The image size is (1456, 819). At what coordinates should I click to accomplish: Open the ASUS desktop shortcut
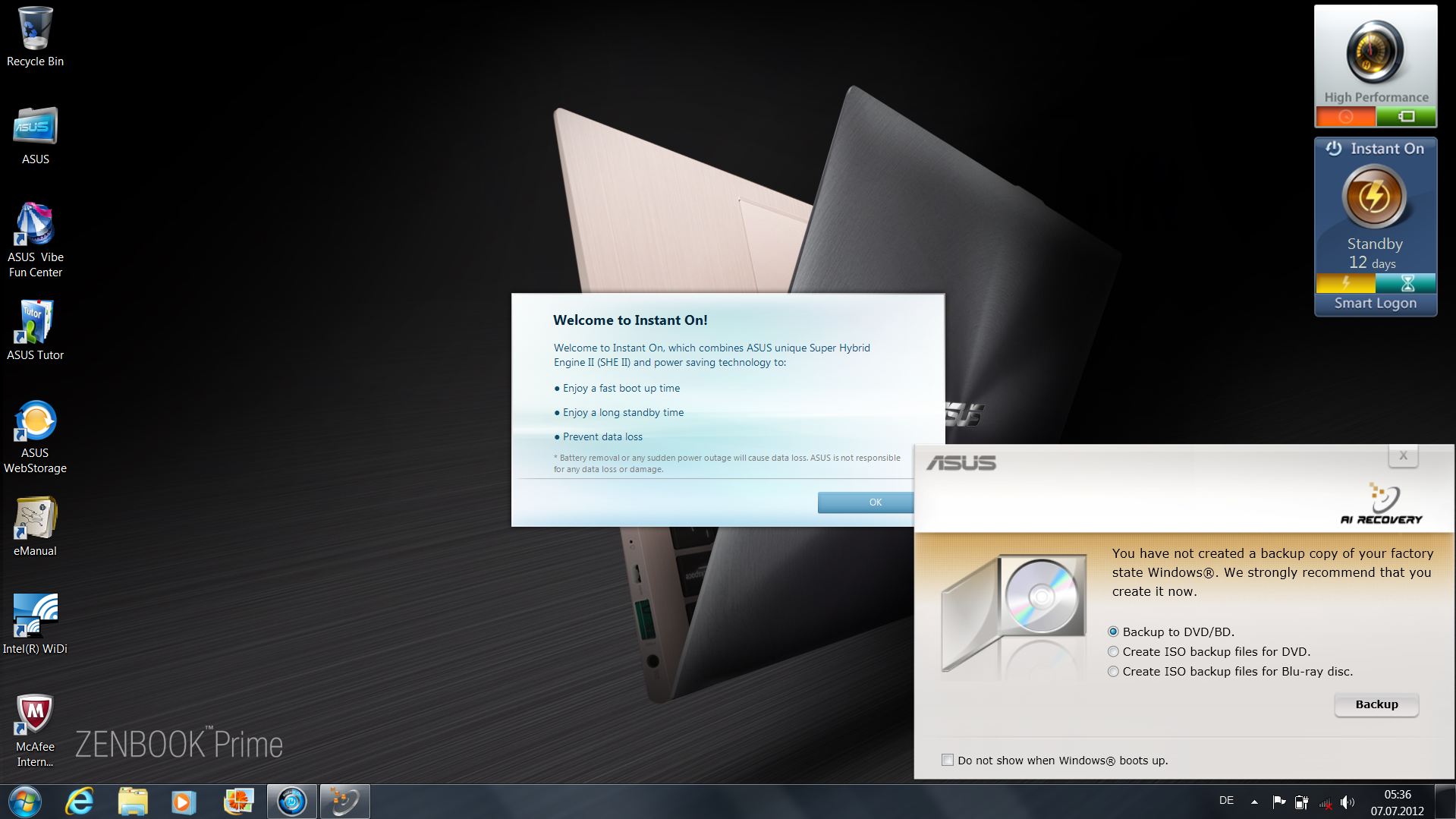(x=35, y=136)
